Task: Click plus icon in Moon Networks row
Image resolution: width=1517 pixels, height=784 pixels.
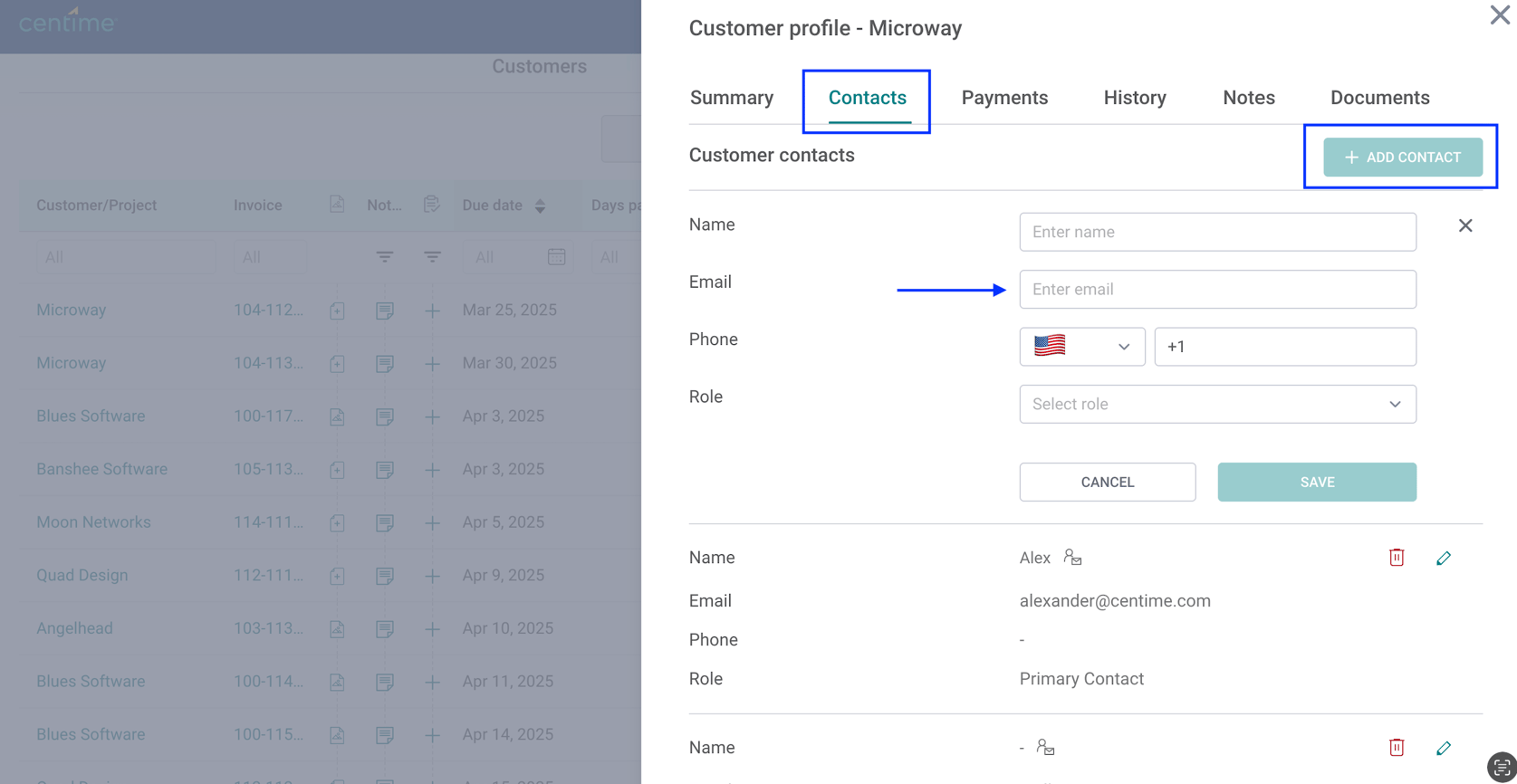Action: click(433, 523)
